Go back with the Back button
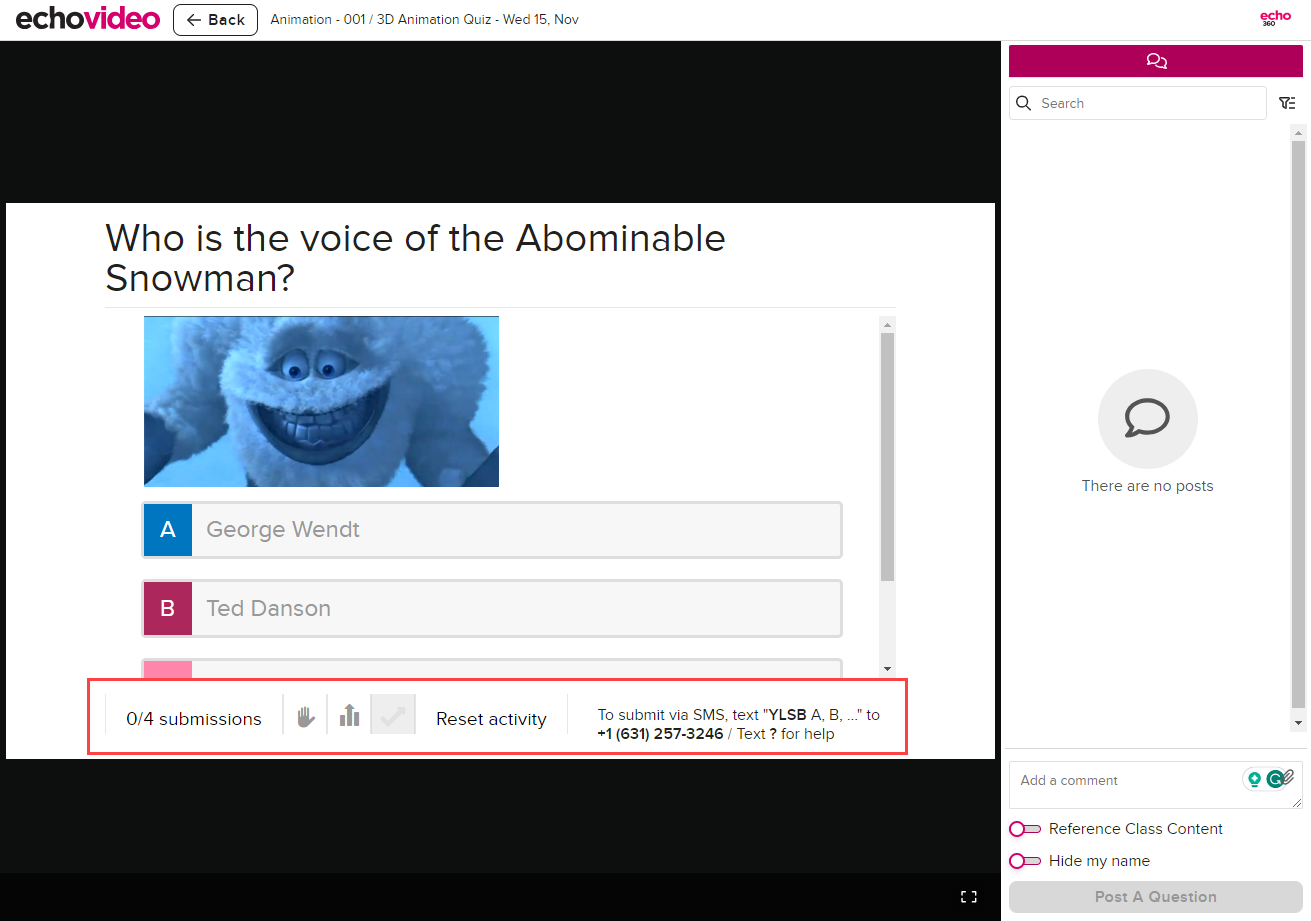Image resolution: width=1311 pixels, height=921 pixels. [x=215, y=20]
